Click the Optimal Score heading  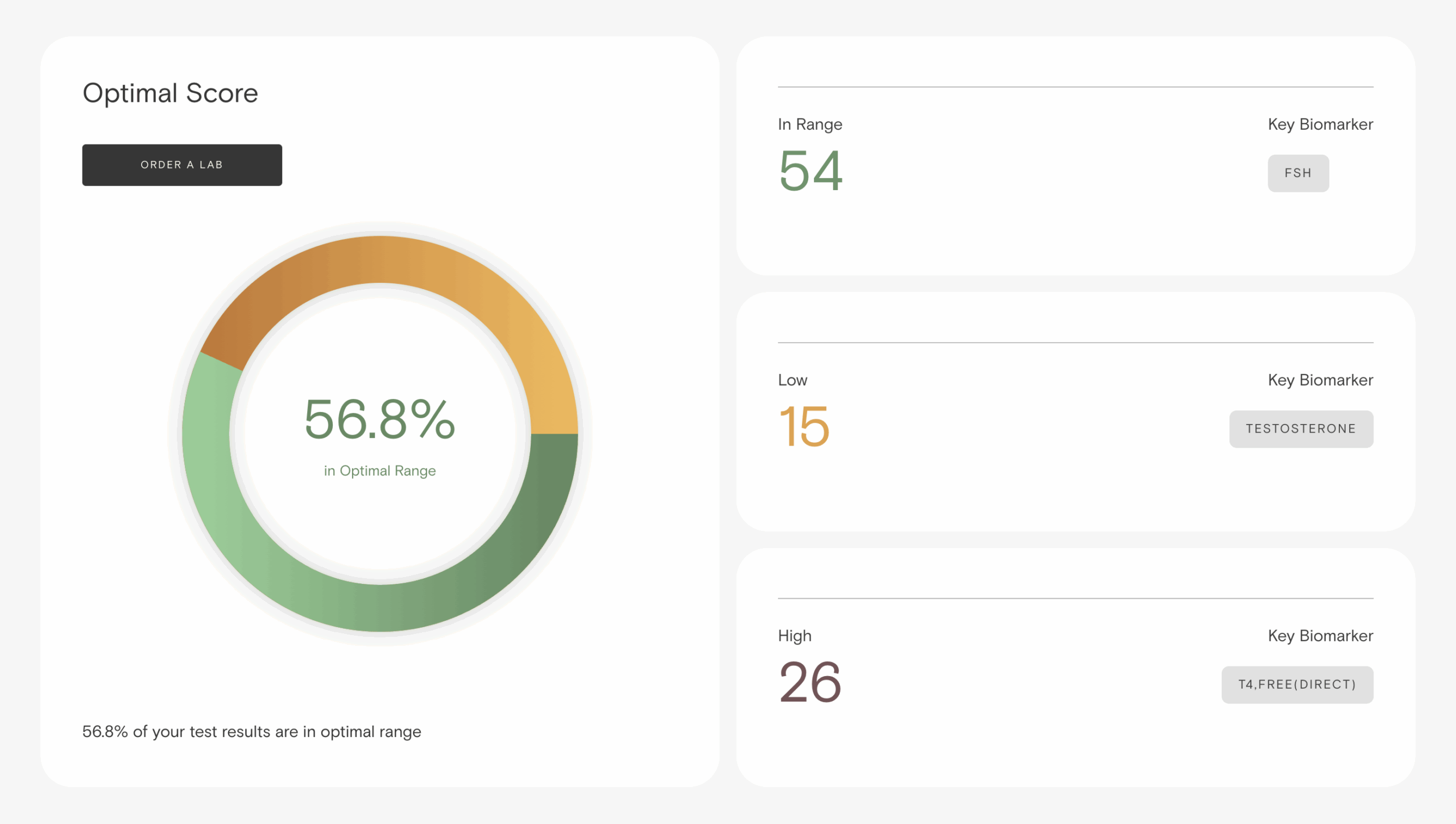click(x=170, y=93)
